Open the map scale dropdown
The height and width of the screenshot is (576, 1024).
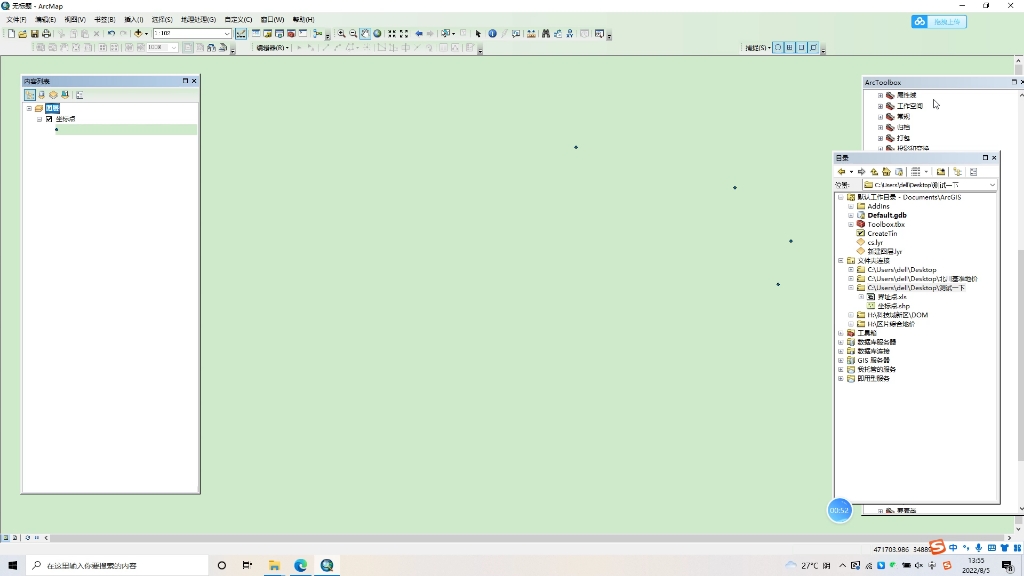coord(227,33)
